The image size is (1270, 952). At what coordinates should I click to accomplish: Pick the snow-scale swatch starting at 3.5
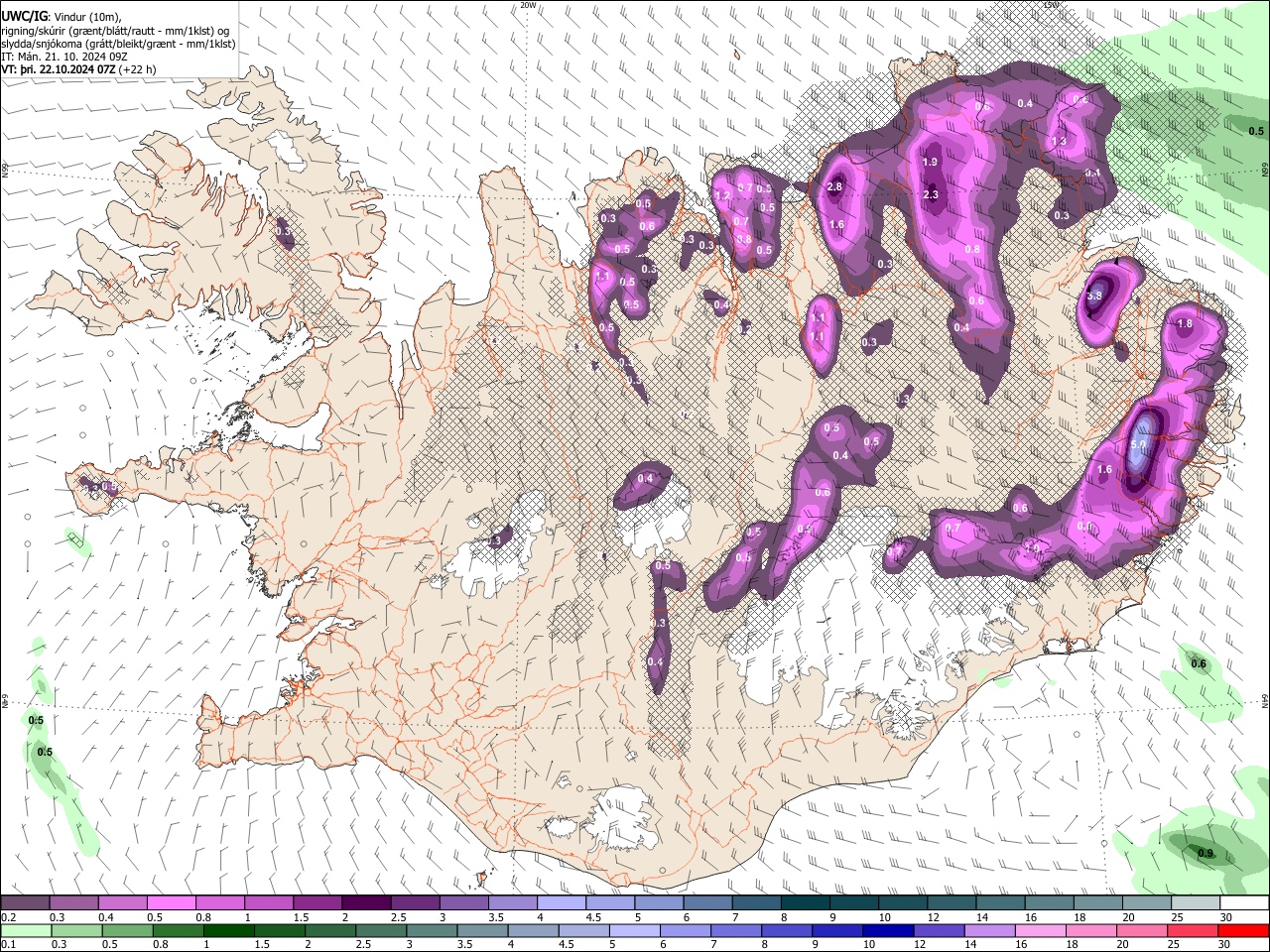click(512, 903)
